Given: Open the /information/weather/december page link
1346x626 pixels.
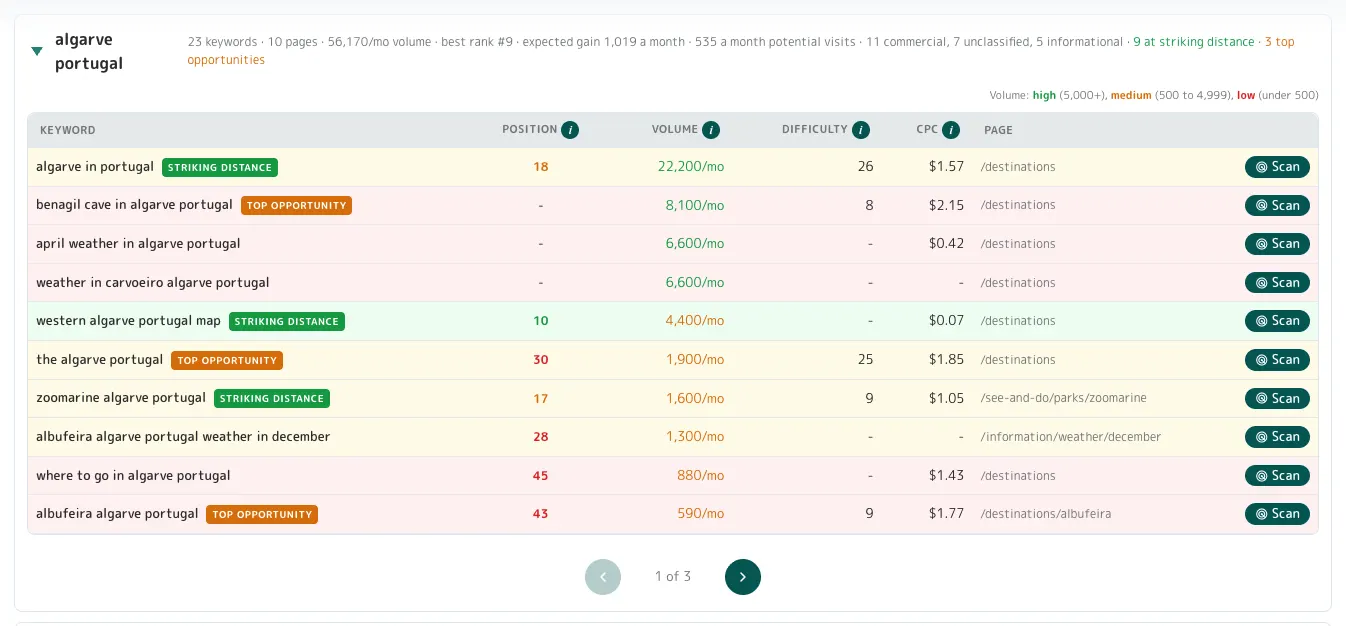Looking at the screenshot, I should click(x=1071, y=437).
